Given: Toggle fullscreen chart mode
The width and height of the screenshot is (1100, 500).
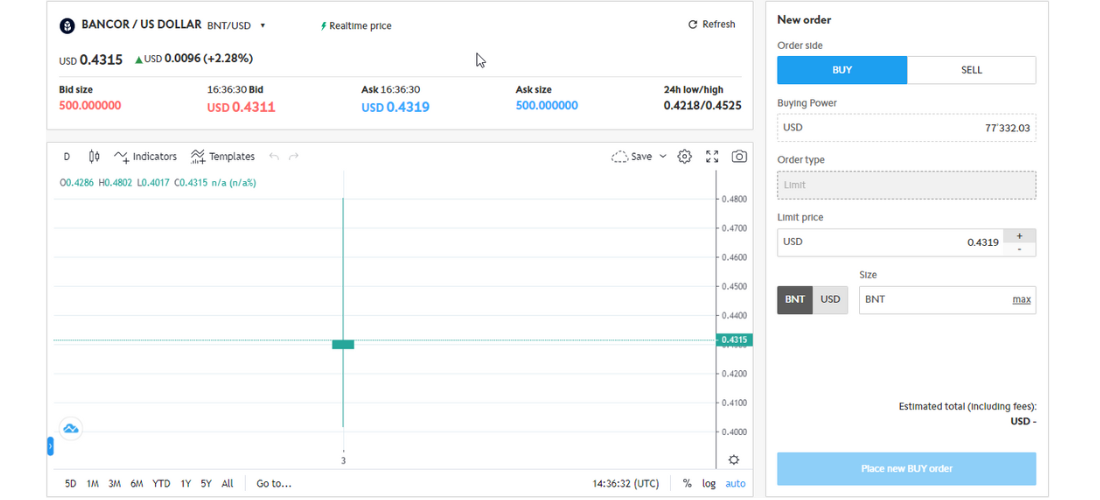Looking at the screenshot, I should coord(712,156).
